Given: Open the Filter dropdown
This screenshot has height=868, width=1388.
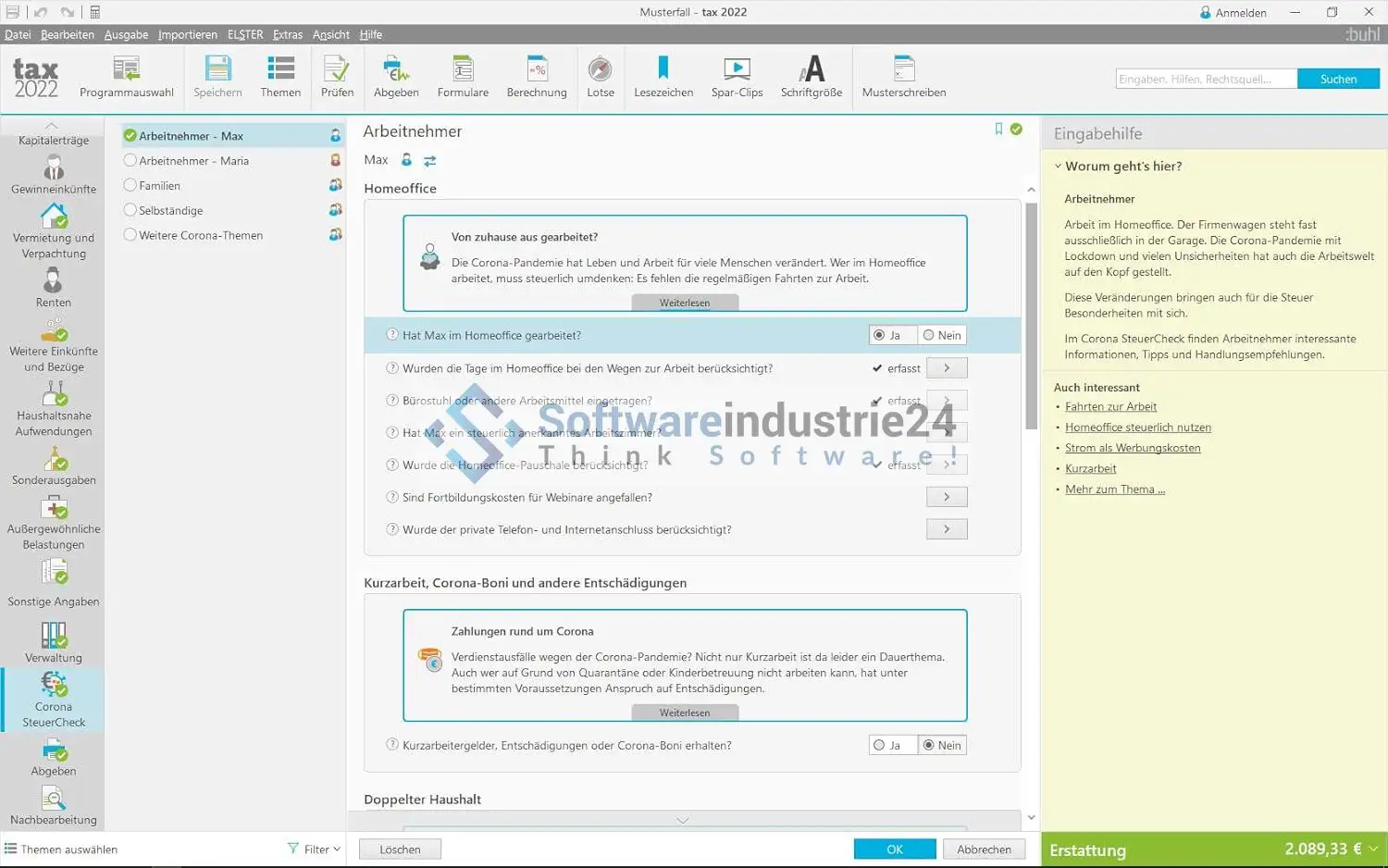Looking at the screenshot, I should (x=315, y=849).
